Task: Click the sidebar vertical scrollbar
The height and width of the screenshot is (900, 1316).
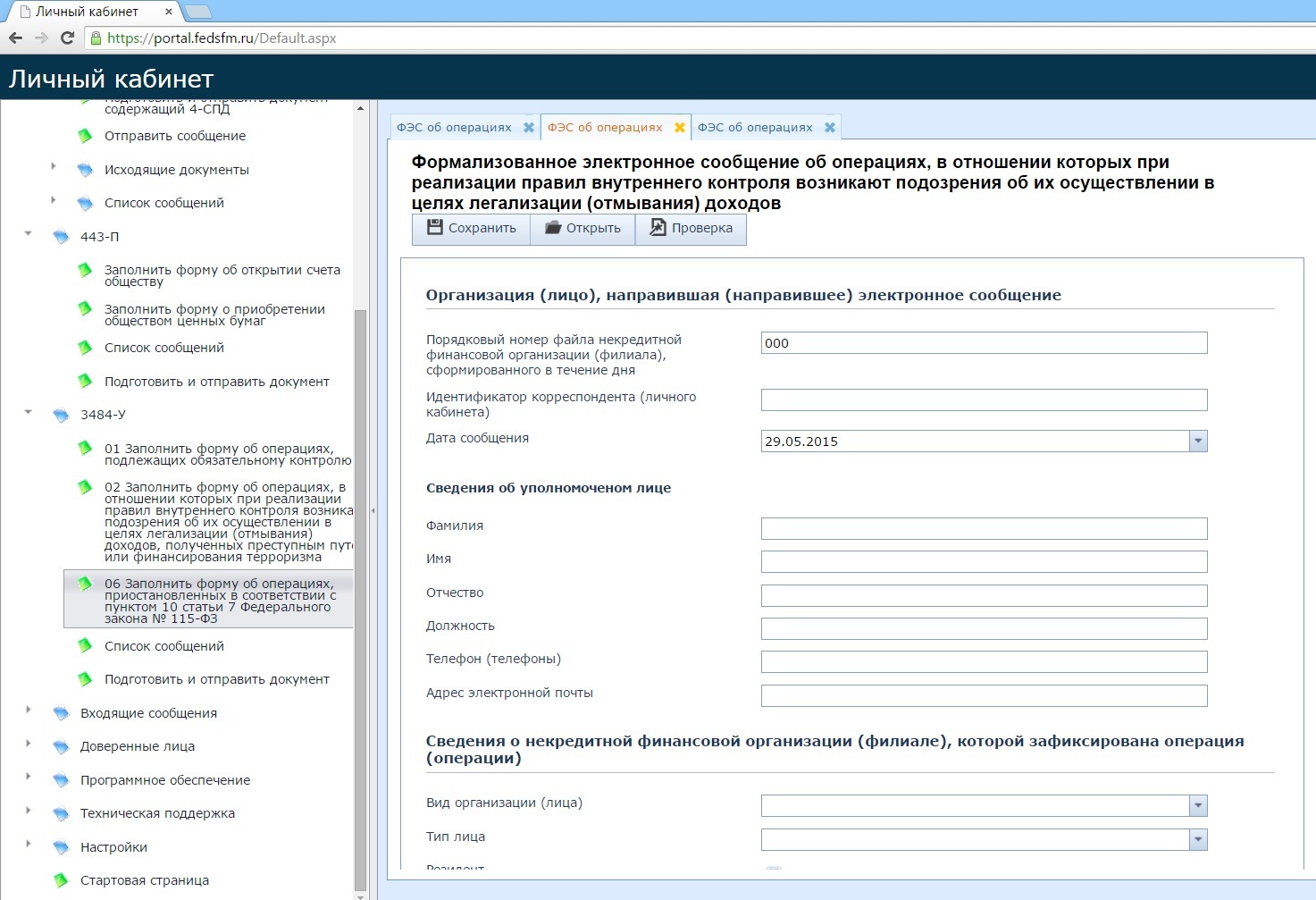Action: click(360, 599)
